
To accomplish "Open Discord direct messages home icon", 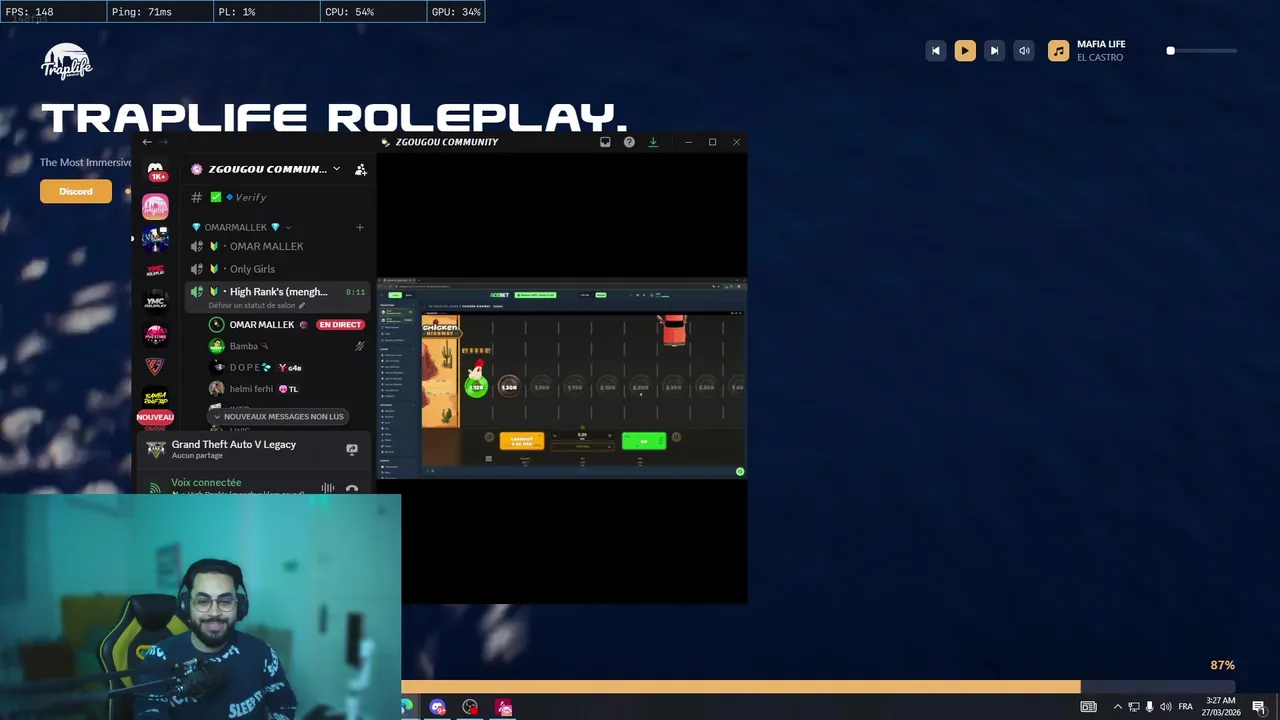I will [x=155, y=172].
